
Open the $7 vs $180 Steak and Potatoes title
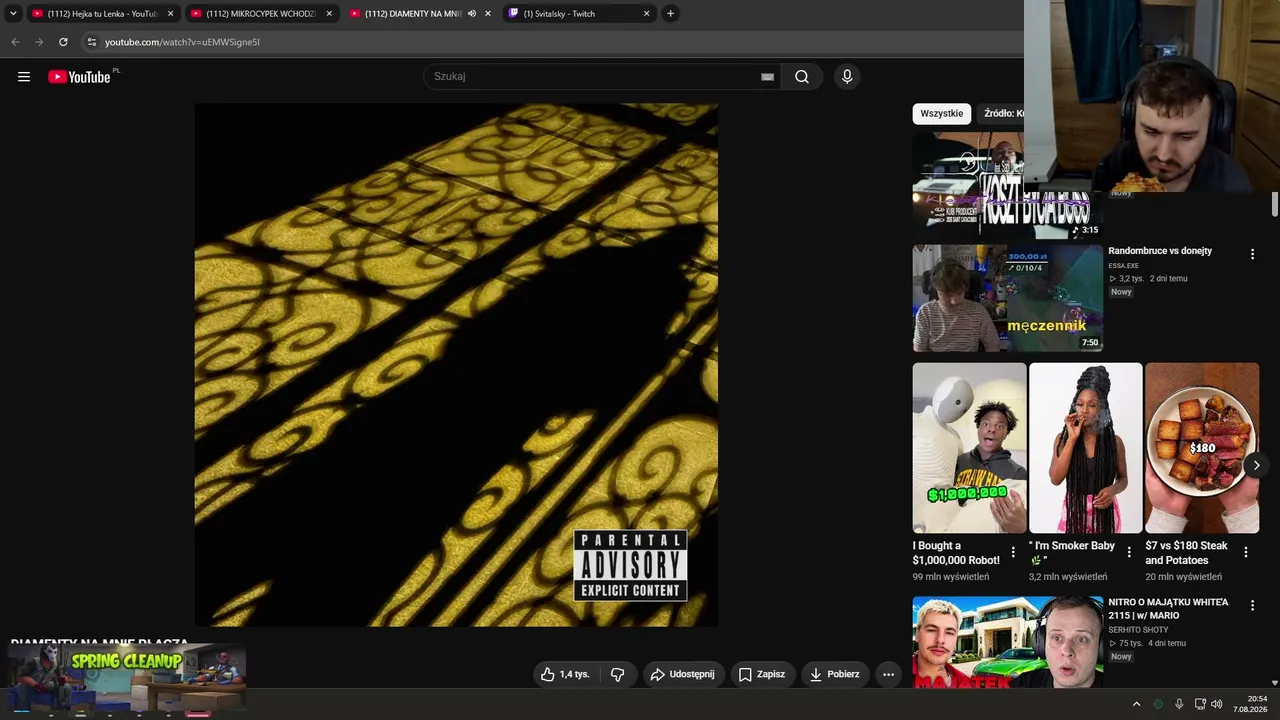pos(1187,553)
